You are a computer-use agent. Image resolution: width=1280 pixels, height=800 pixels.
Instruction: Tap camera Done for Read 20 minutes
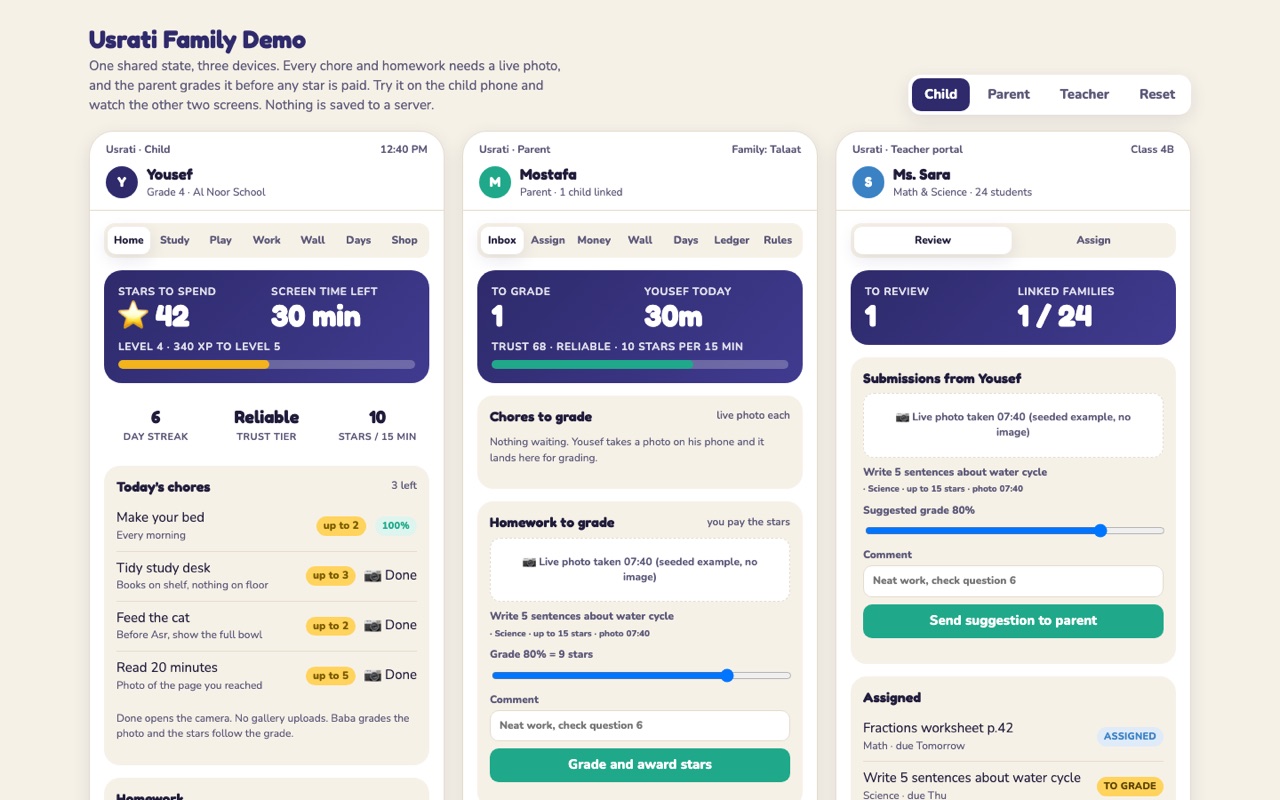(390, 675)
